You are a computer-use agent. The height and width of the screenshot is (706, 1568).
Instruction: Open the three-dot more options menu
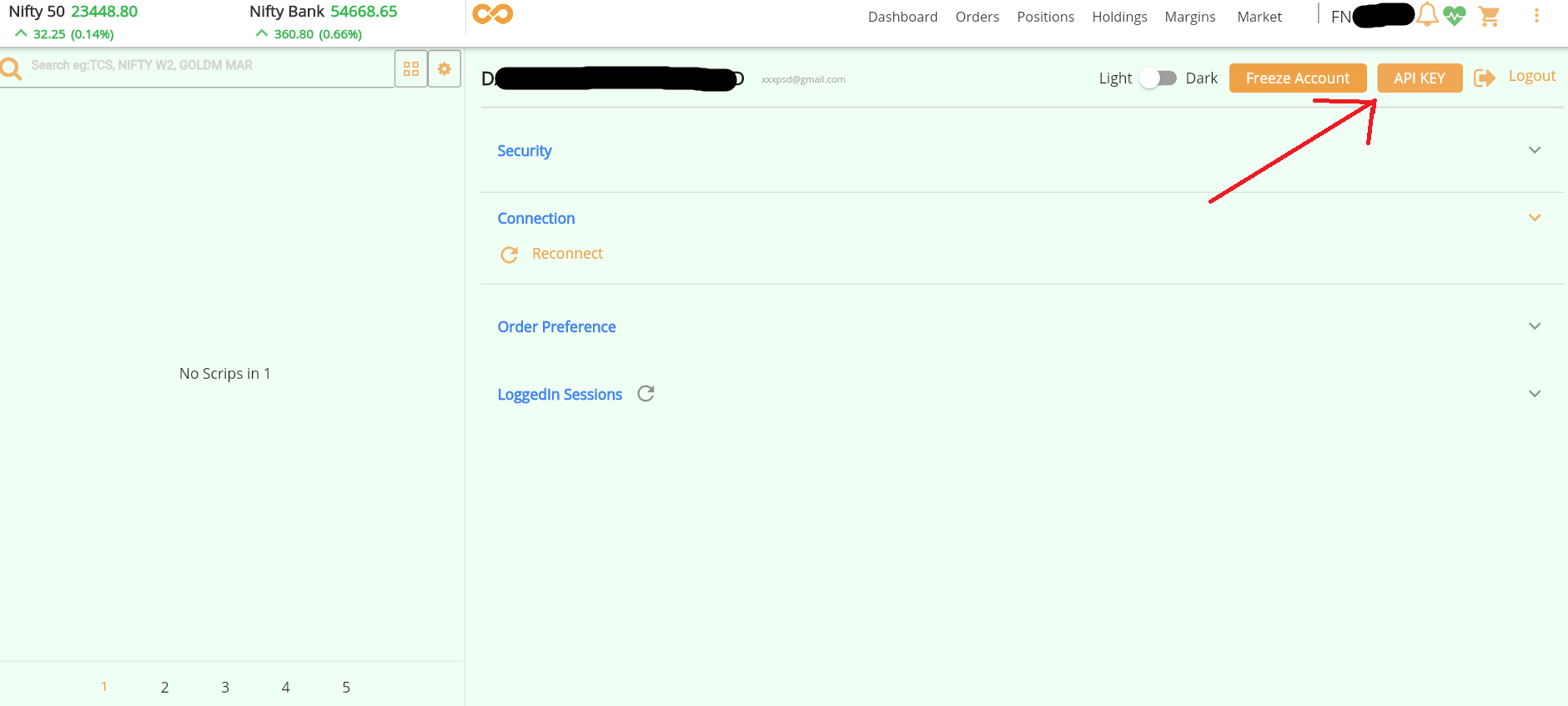1536,16
